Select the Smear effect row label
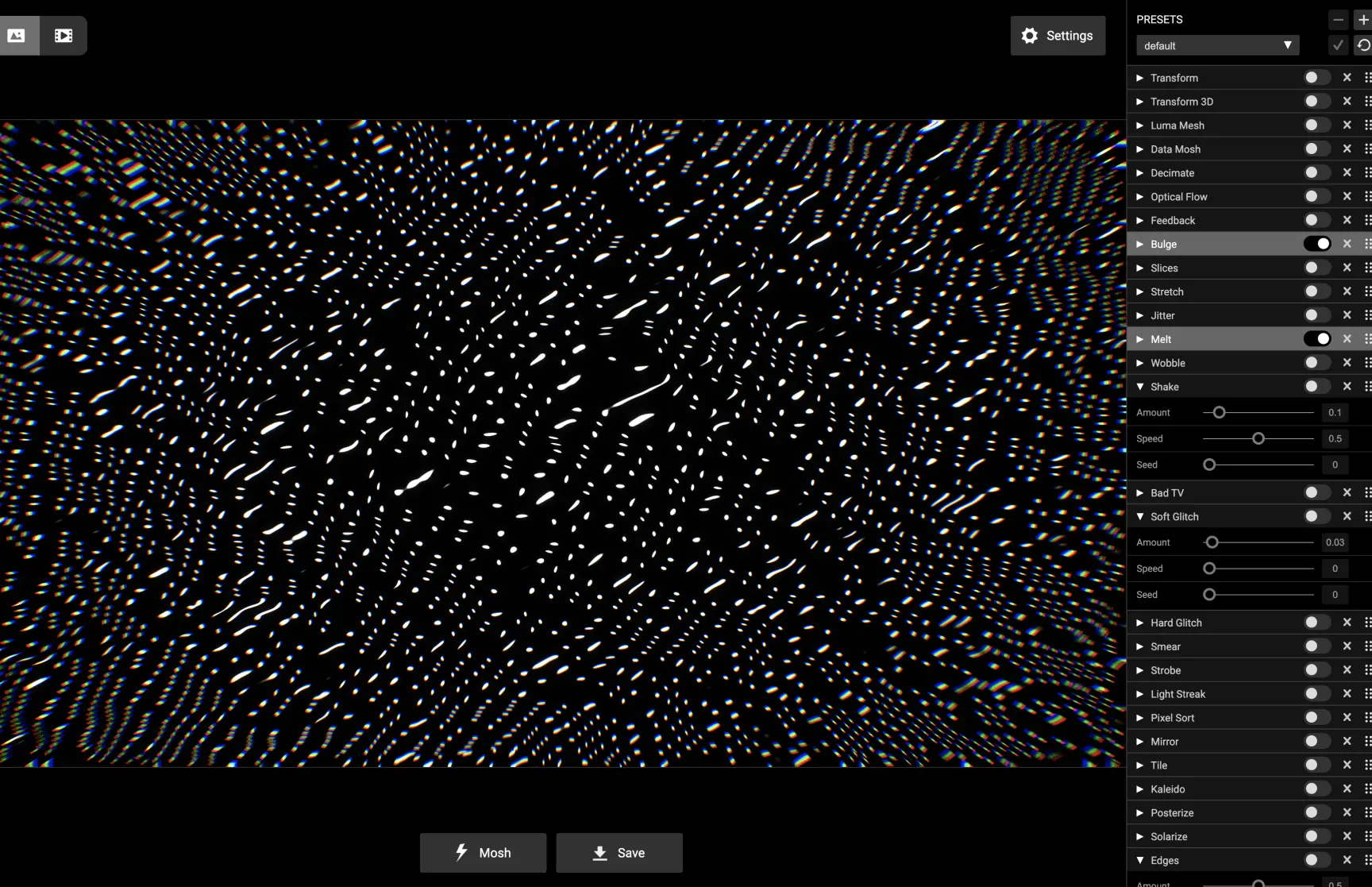Screen dimensions: 1372x887 click(x=1166, y=647)
